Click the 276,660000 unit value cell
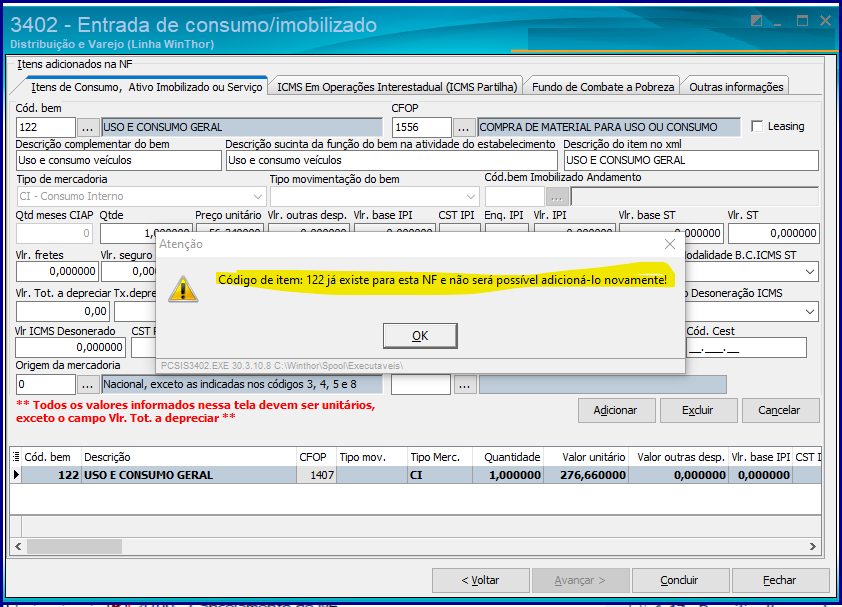 586,475
